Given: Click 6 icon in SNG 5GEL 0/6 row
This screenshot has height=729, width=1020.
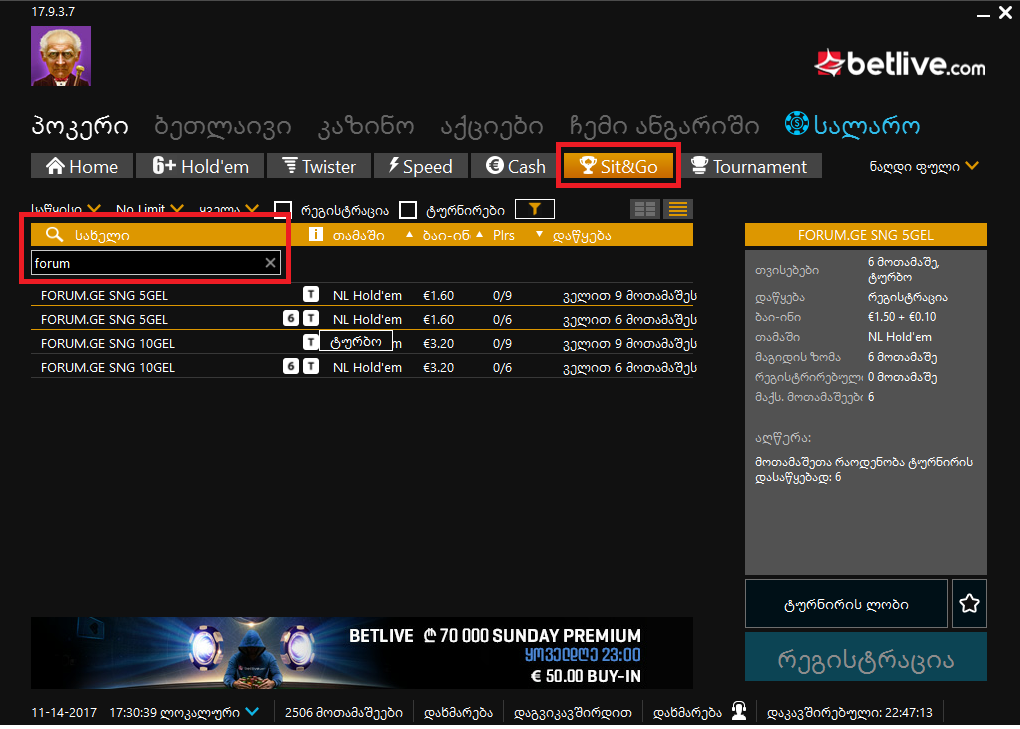Looking at the screenshot, I should click(291, 319).
